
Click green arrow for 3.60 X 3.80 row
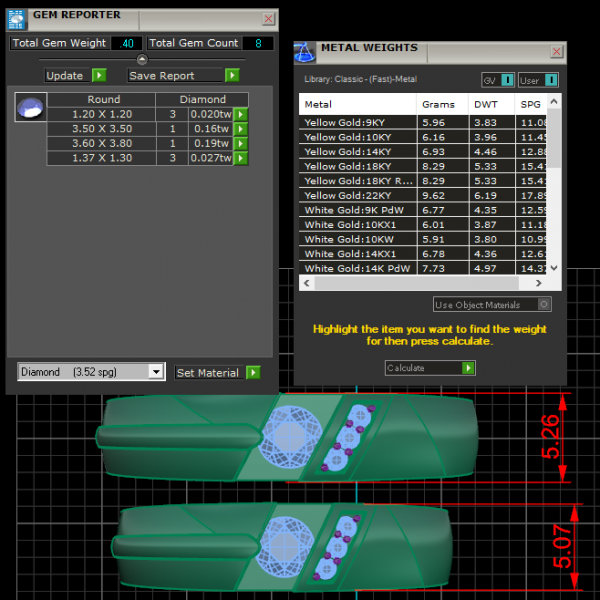(241, 144)
